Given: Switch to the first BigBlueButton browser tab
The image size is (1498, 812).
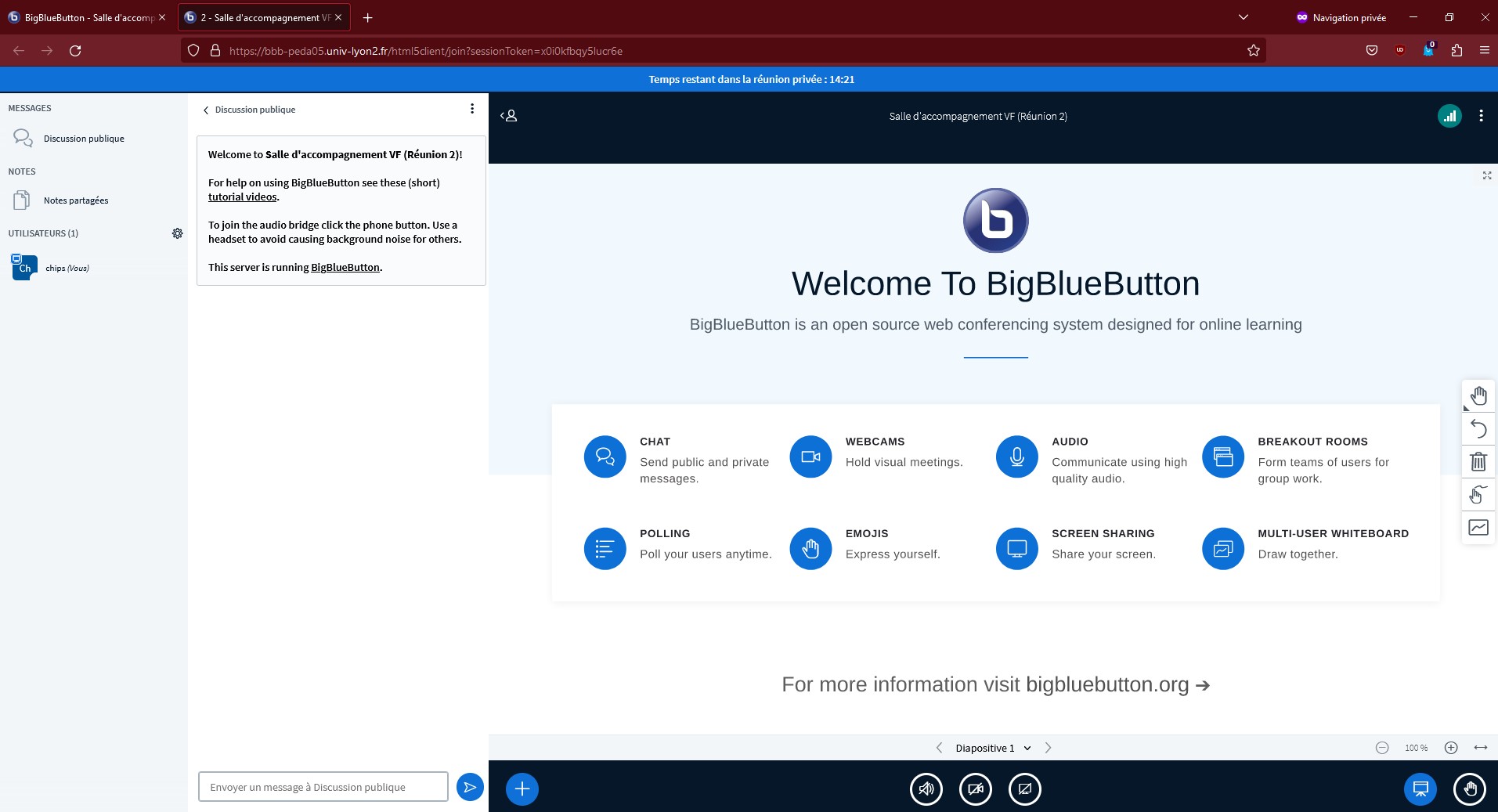Looking at the screenshot, I should pyautogui.click(x=86, y=17).
